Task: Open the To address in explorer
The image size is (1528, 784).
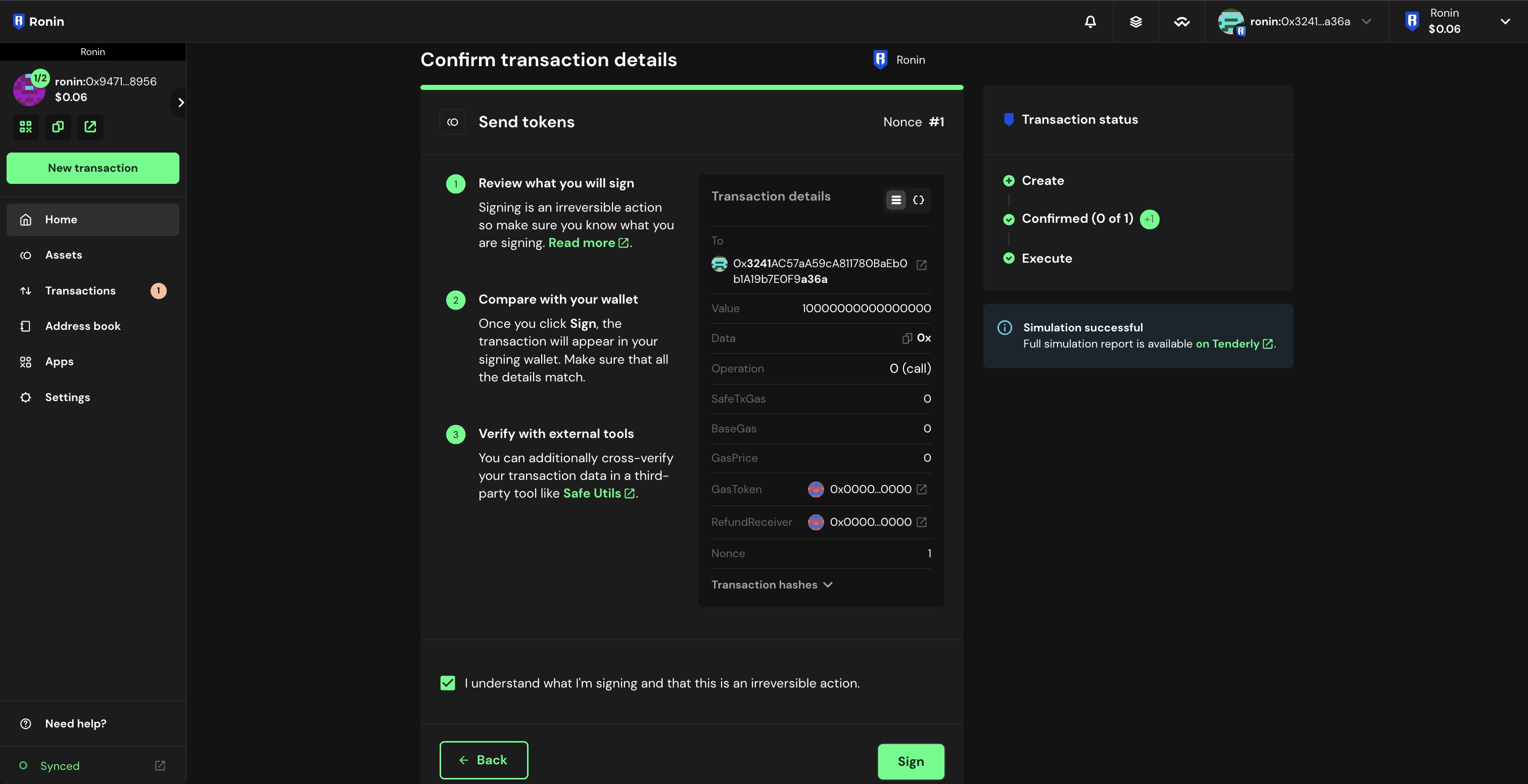Action: [x=921, y=265]
